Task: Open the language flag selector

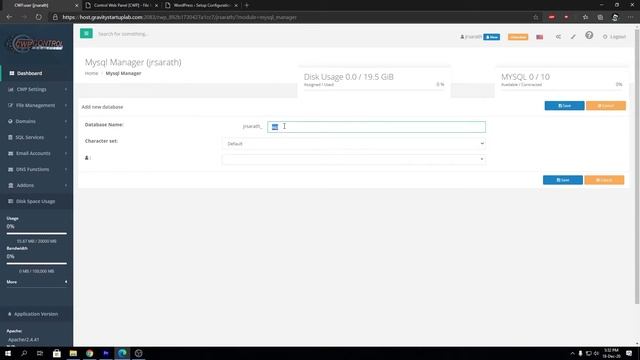Action: click(x=540, y=37)
